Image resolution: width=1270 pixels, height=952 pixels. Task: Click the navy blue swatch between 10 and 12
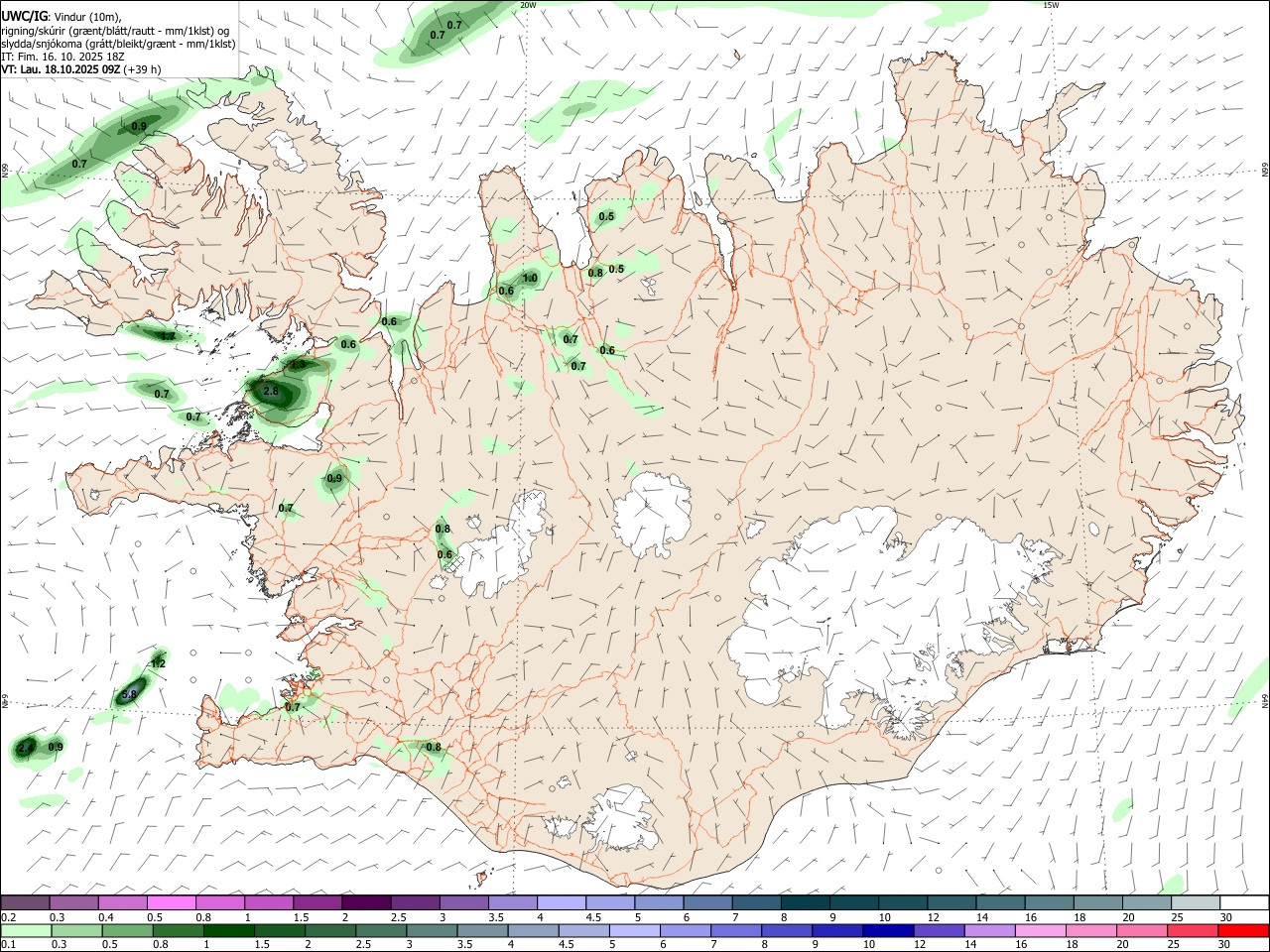pyautogui.click(x=888, y=930)
